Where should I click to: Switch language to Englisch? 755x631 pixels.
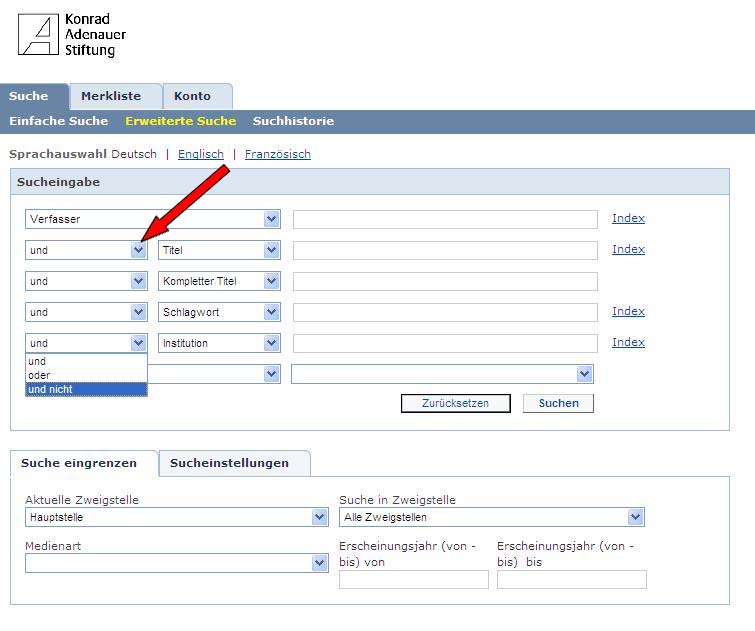(200, 154)
